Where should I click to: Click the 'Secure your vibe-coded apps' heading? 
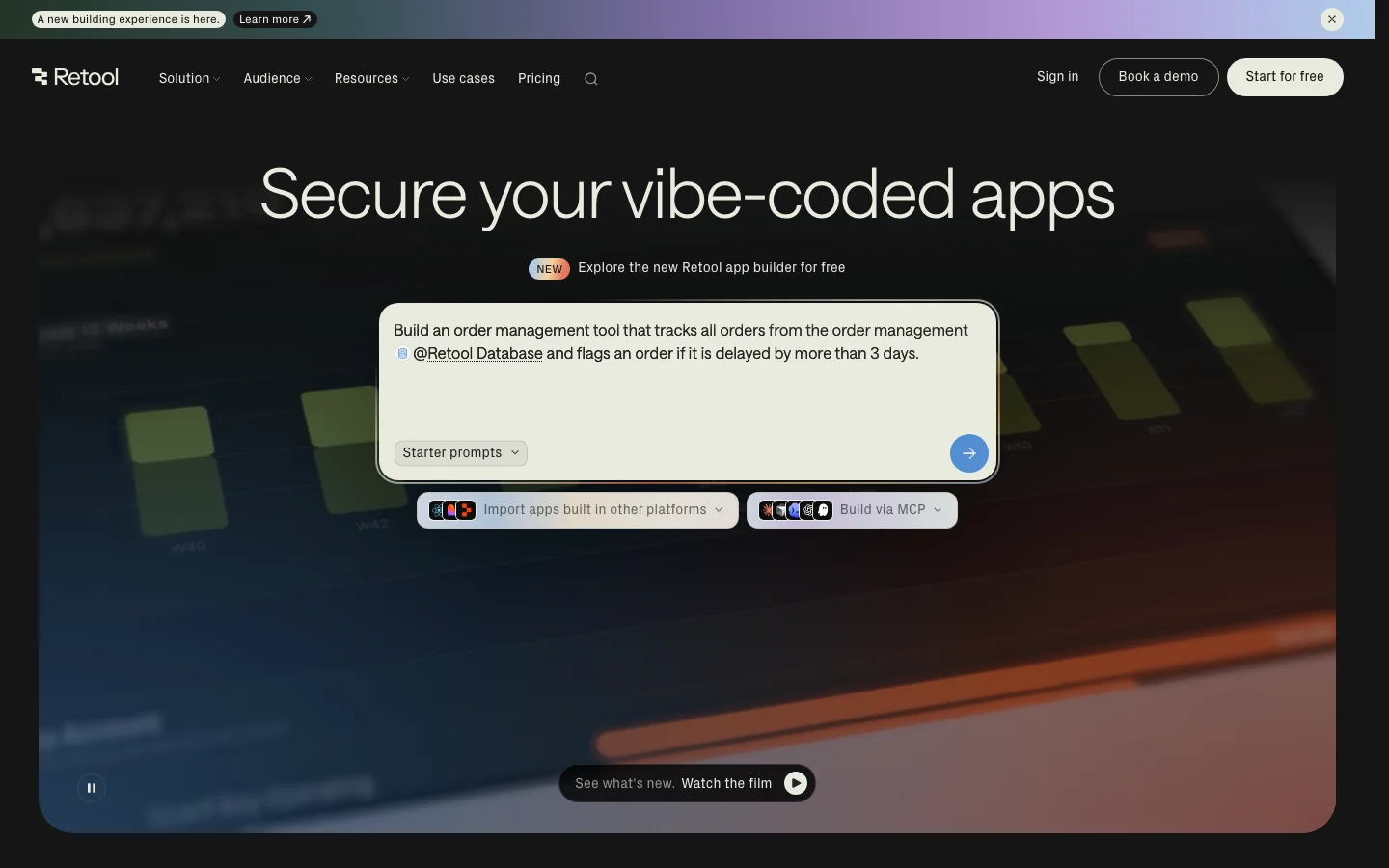pyautogui.click(x=687, y=196)
